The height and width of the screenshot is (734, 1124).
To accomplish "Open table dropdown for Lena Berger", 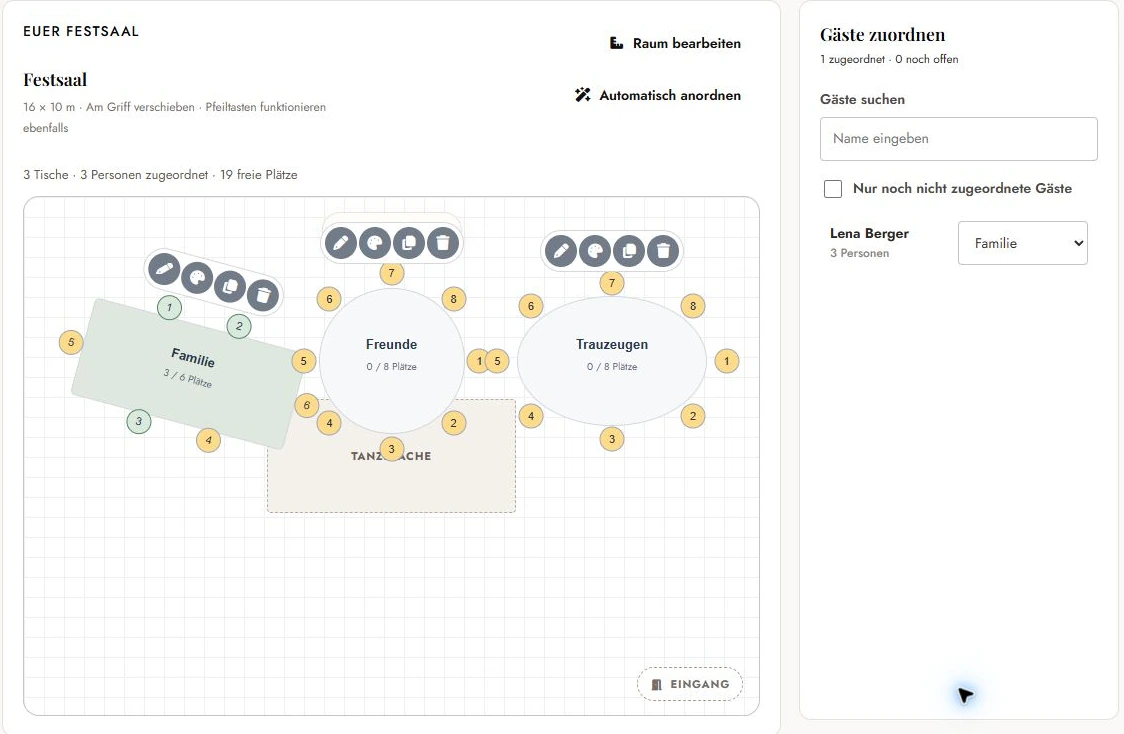I will point(1022,243).
